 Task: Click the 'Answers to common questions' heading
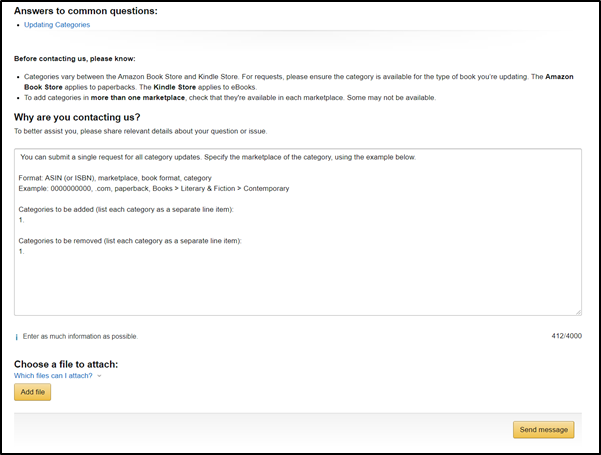click(x=86, y=11)
